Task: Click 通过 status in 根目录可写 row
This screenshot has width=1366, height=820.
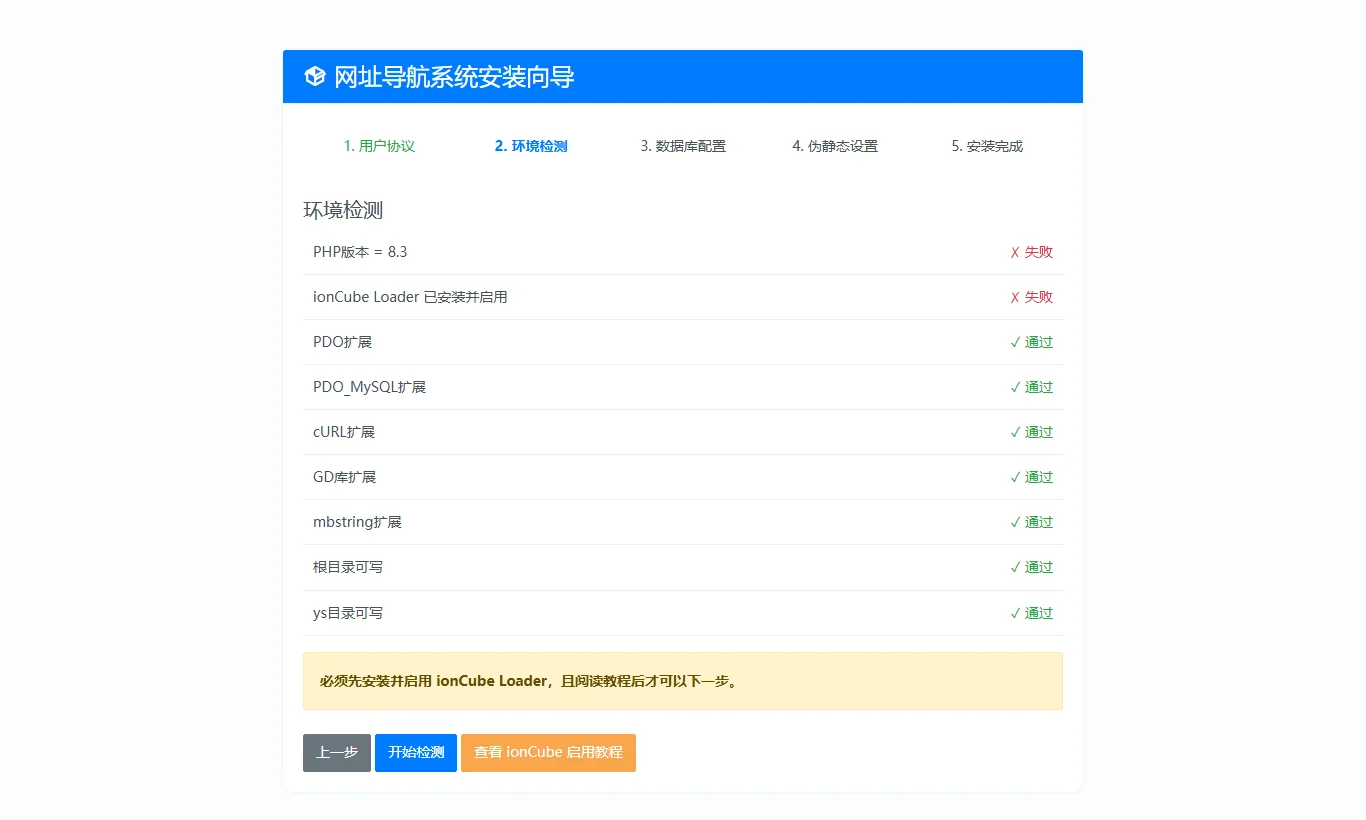Action: pyautogui.click(x=1031, y=567)
